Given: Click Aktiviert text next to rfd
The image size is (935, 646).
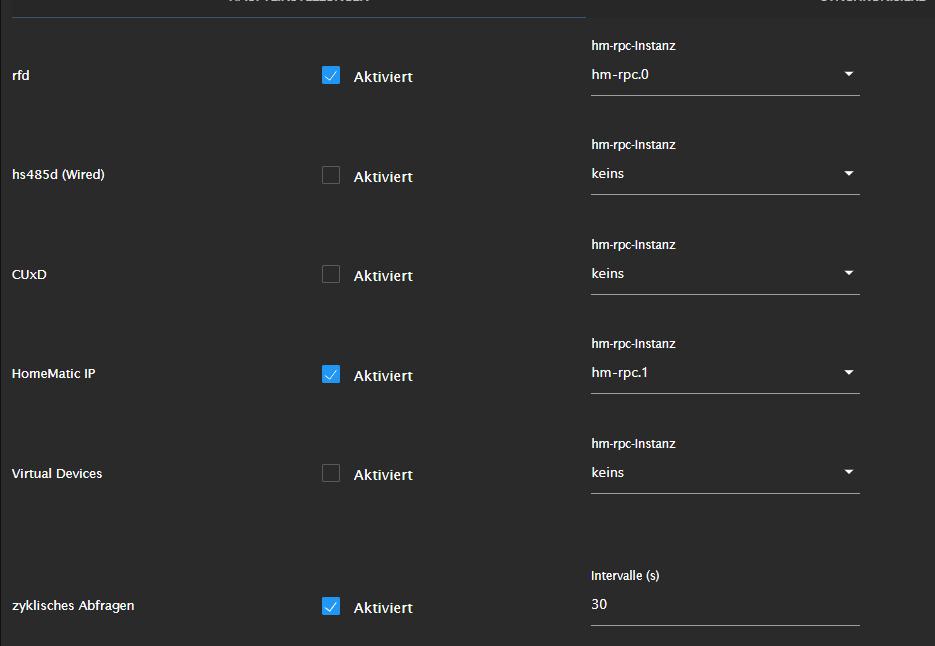Looking at the screenshot, I should [x=383, y=77].
